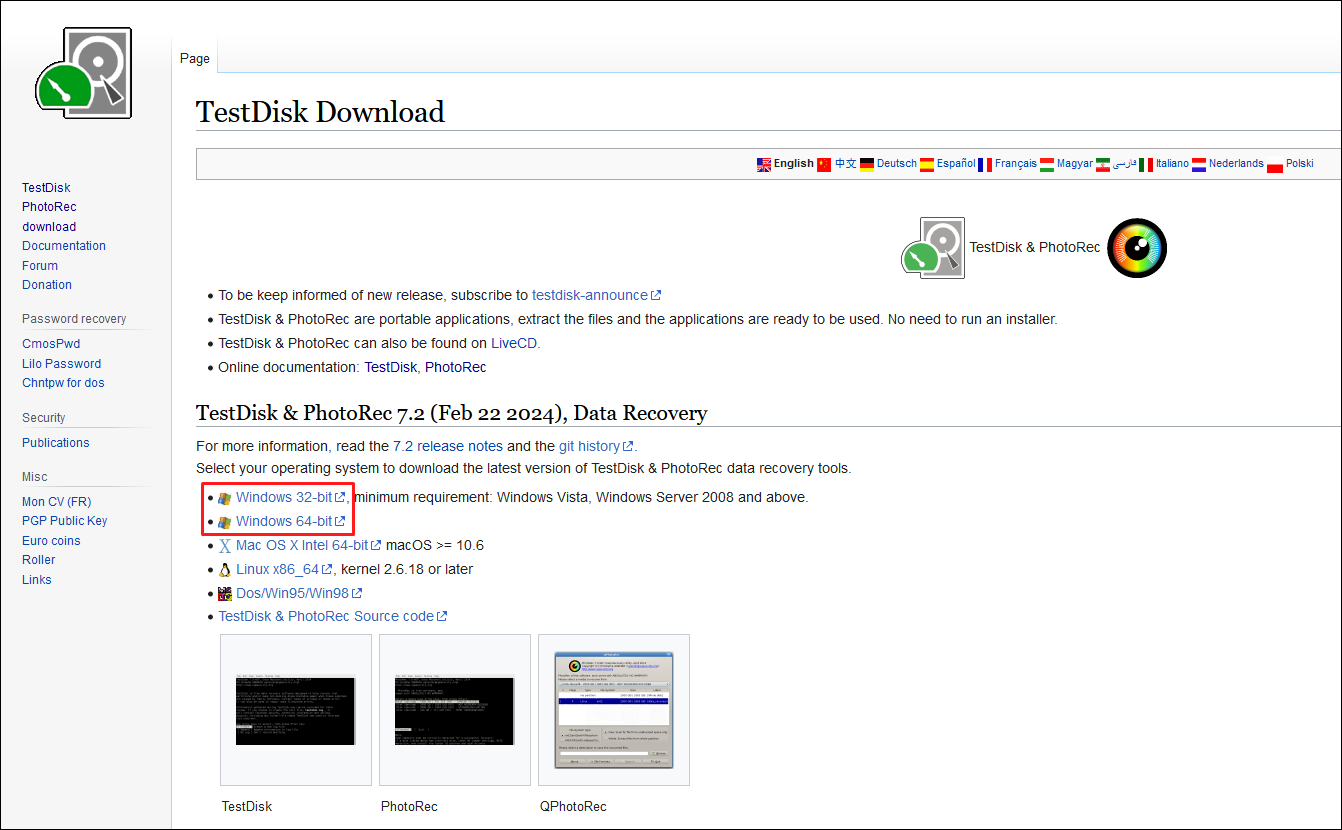
Task: Click the Polish flag icon
Action: point(1275,164)
